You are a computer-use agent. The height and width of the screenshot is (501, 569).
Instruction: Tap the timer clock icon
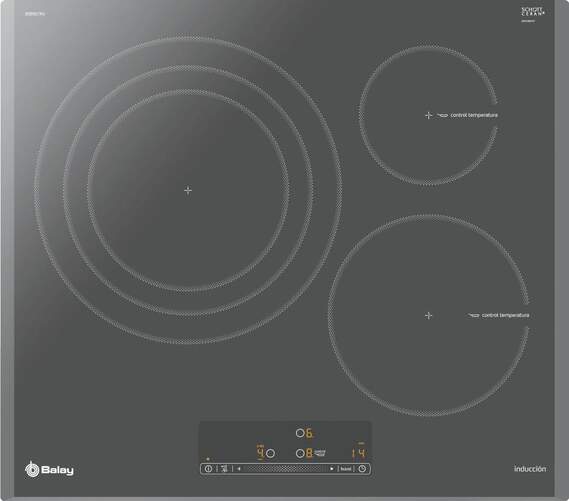pyautogui.click(x=362, y=469)
